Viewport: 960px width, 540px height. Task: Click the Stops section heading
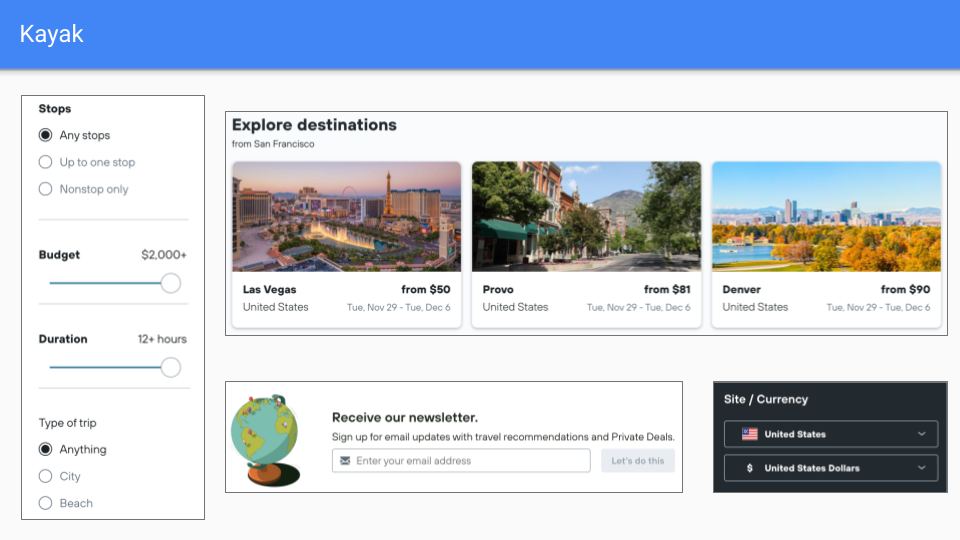[x=54, y=108]
